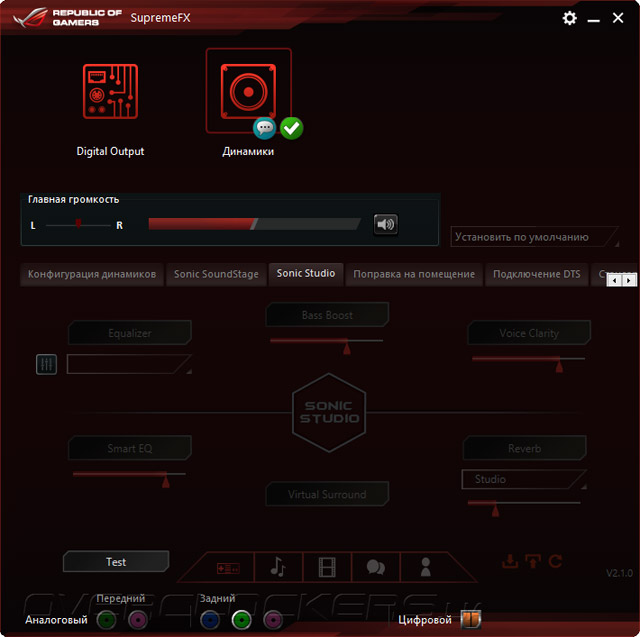Screen dimensions: 640x637
Task: Toggle the Bass Boost effect
Action: coord(327,315)
